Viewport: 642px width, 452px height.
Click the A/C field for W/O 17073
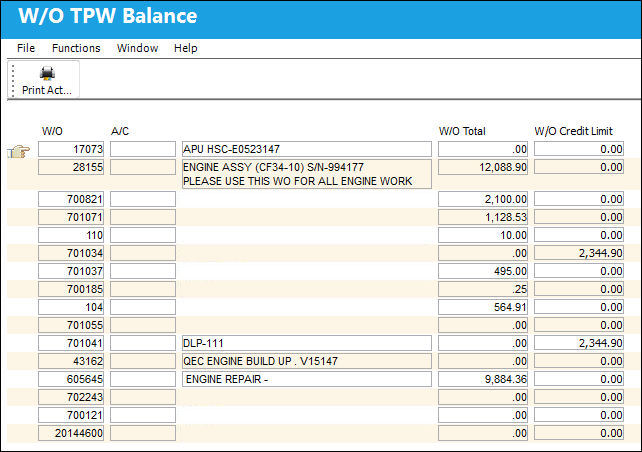[x=143, y=149]
